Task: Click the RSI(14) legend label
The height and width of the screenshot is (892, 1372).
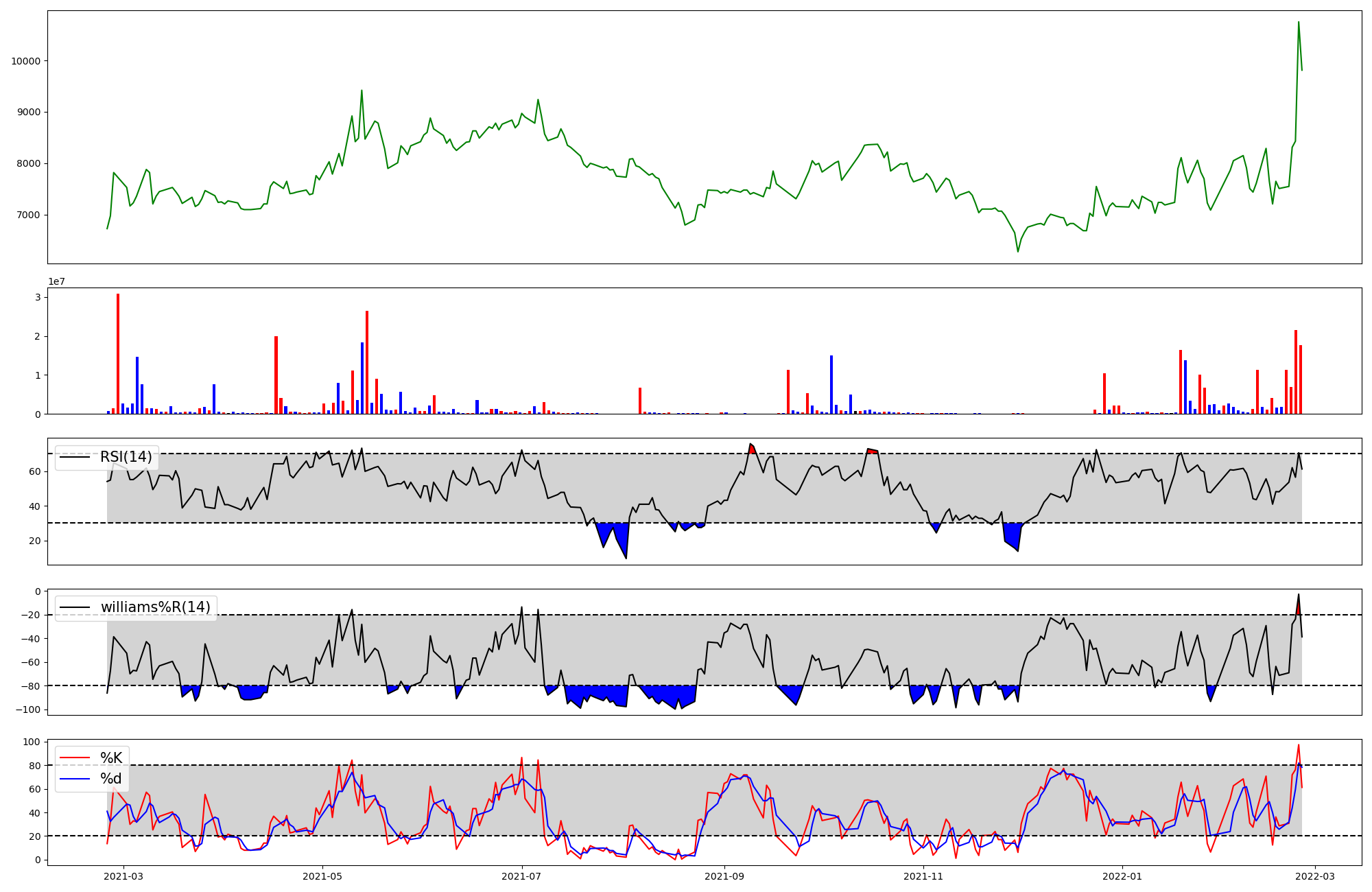Action: pyautogui.click(x=126, y=457)
